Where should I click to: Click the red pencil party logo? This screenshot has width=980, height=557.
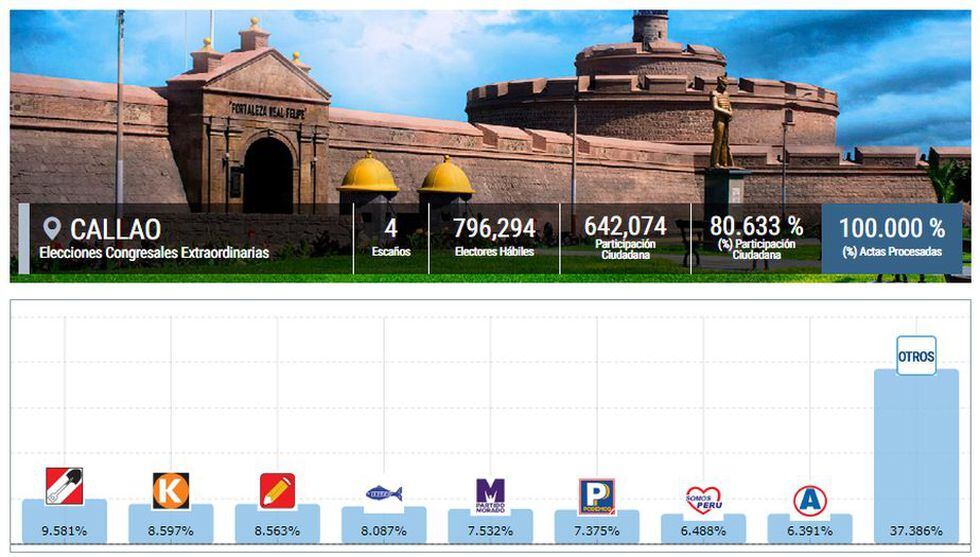(277, 491)
